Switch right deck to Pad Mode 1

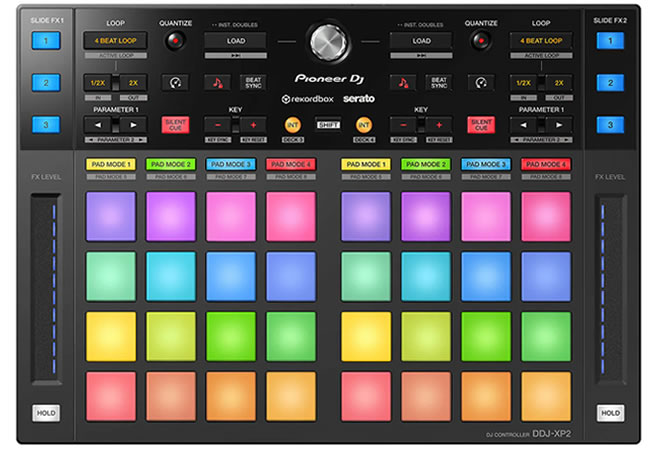[x=366, y=165]
